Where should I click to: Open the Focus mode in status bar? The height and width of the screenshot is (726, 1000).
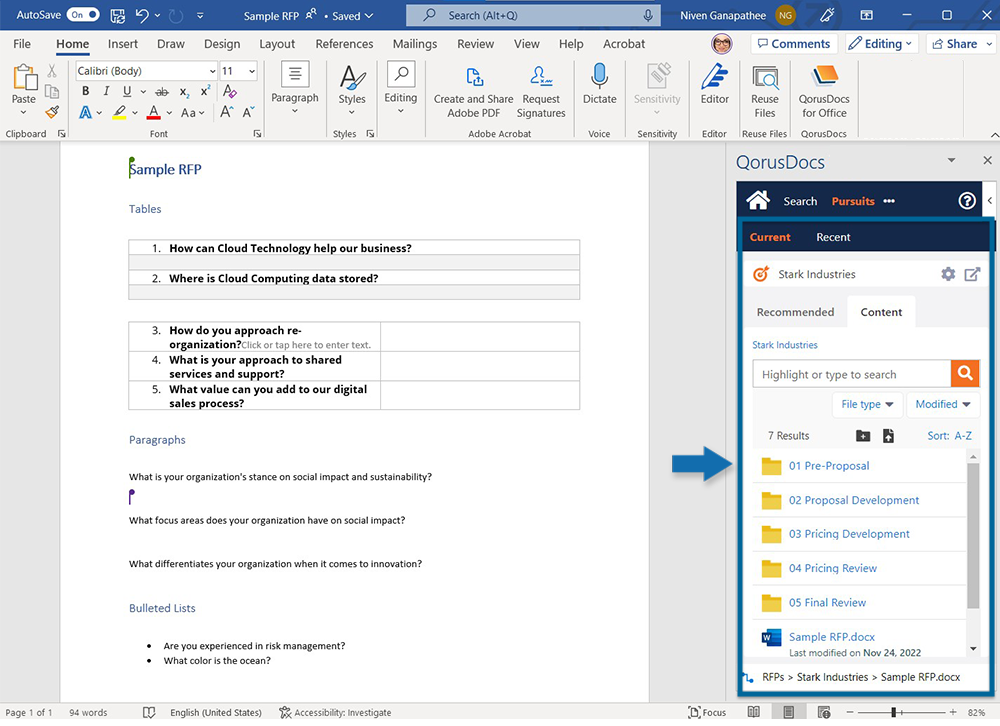coord(707,712)
